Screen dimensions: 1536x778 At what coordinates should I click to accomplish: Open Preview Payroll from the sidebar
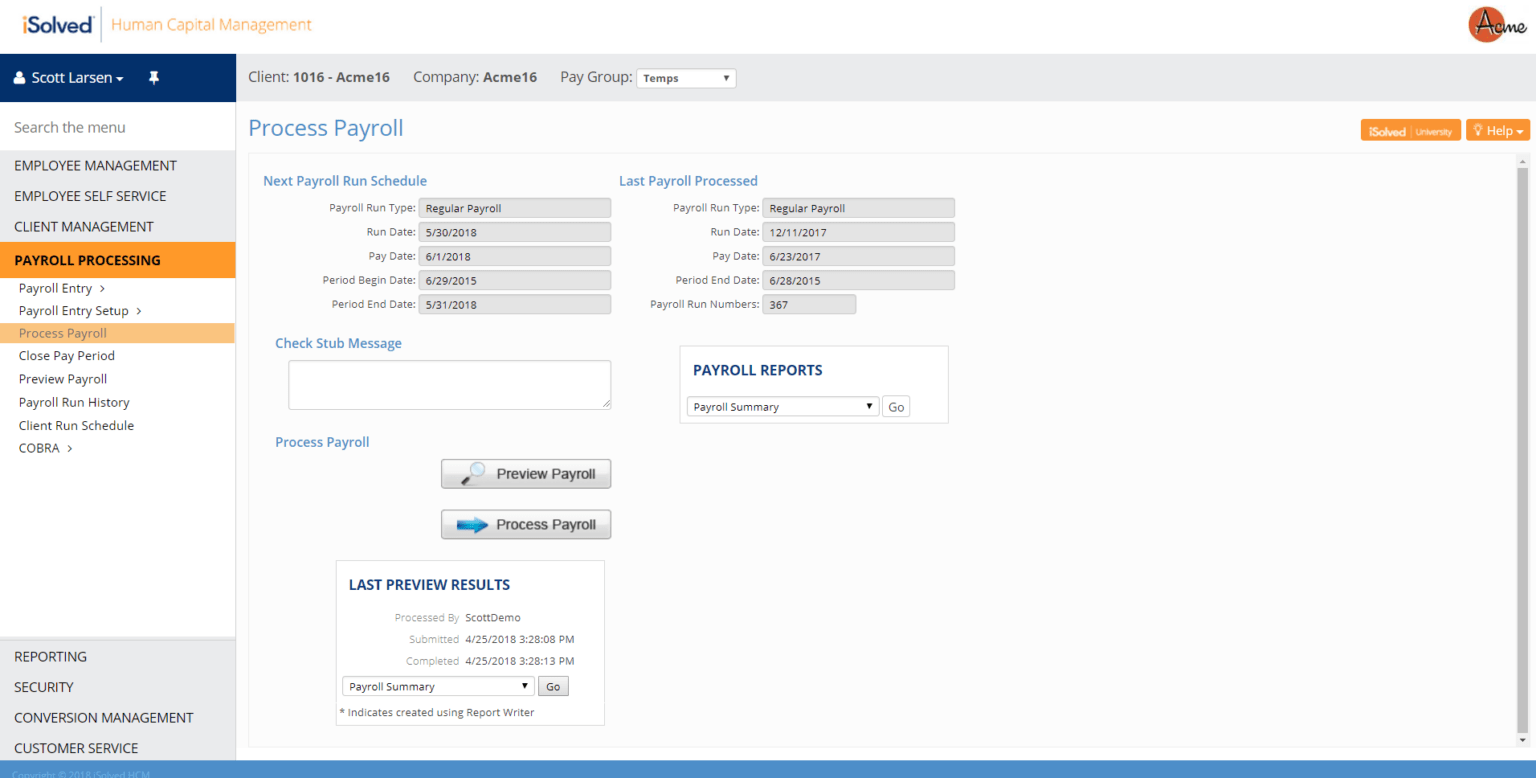tap(63, 379)
